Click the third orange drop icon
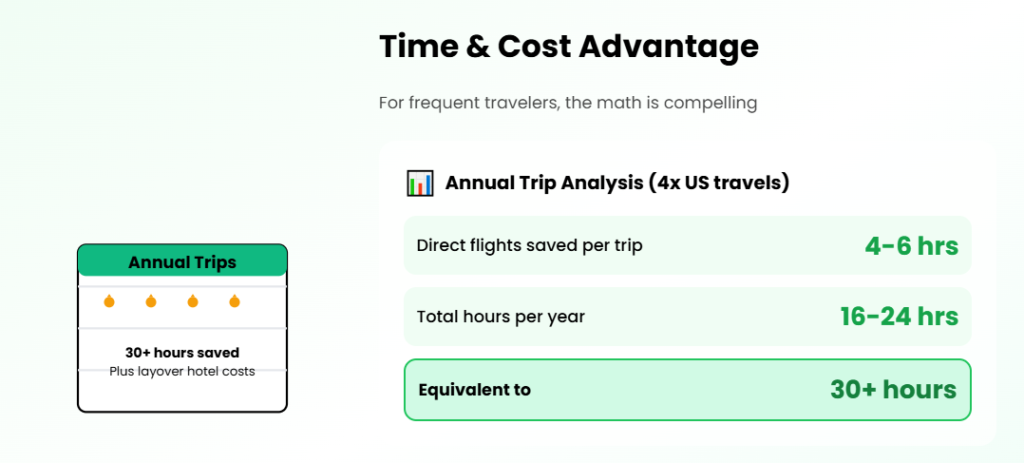Screen dimensions: 1024x463 193,301
